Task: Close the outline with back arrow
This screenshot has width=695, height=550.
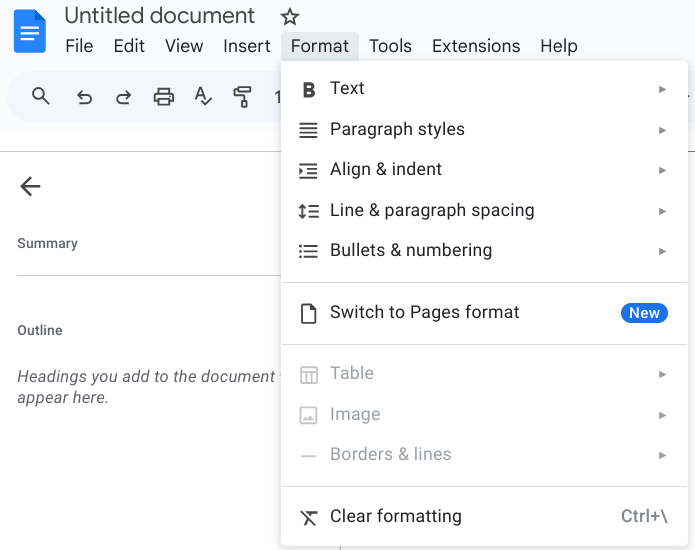Action: click(x=30, y=186)
